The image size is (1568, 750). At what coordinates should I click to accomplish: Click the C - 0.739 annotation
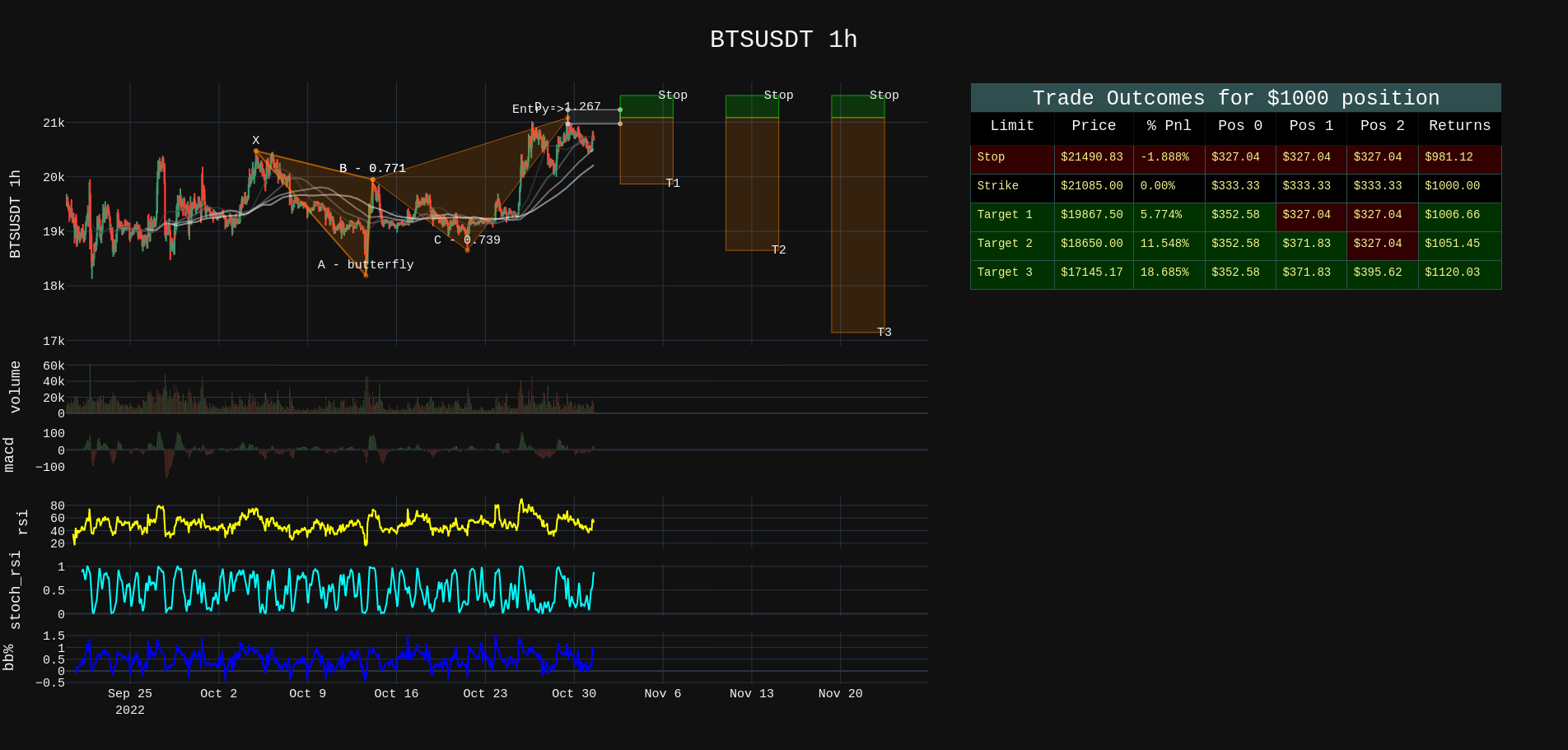[467, 240]
